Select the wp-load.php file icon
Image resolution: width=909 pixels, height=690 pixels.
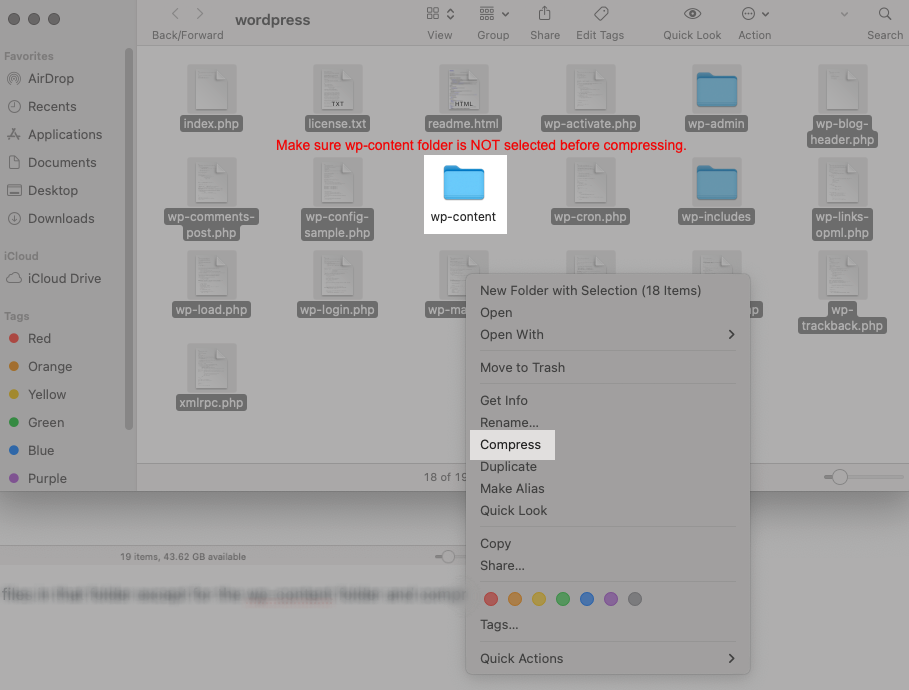coord(211,275)
